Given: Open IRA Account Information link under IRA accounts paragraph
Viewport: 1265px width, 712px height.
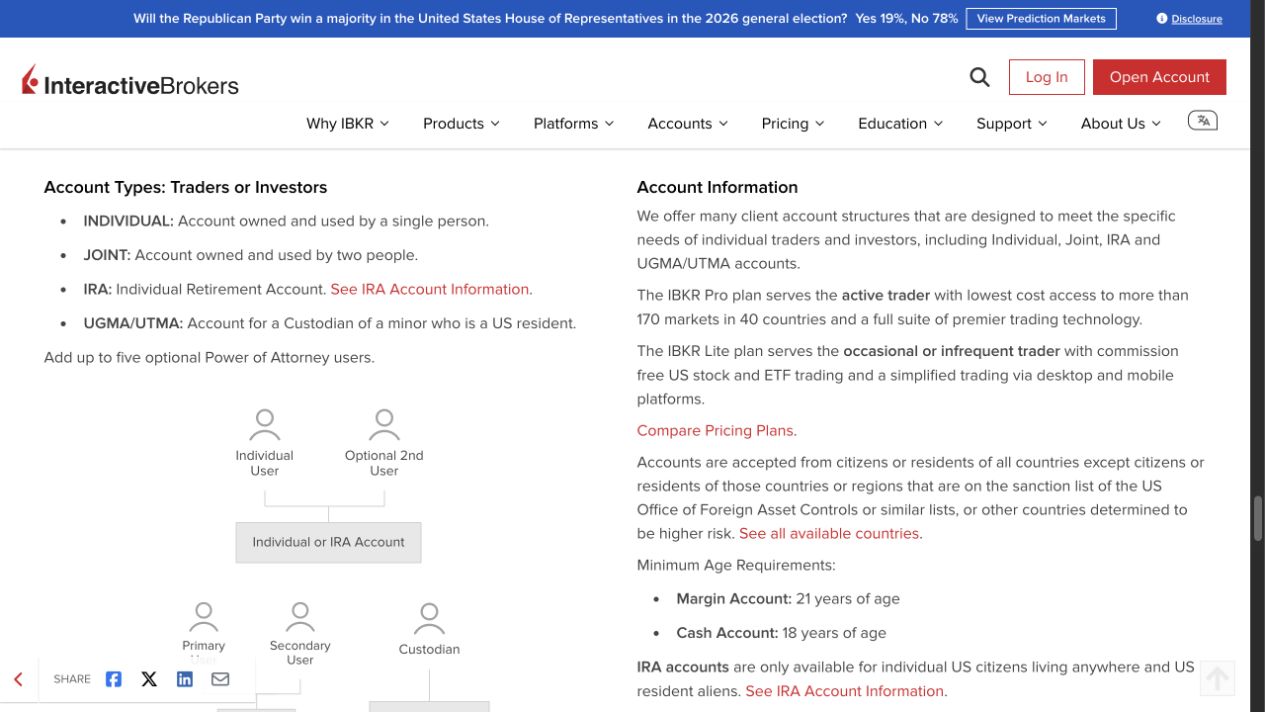Looking at the screenshot, I should 846,691.
